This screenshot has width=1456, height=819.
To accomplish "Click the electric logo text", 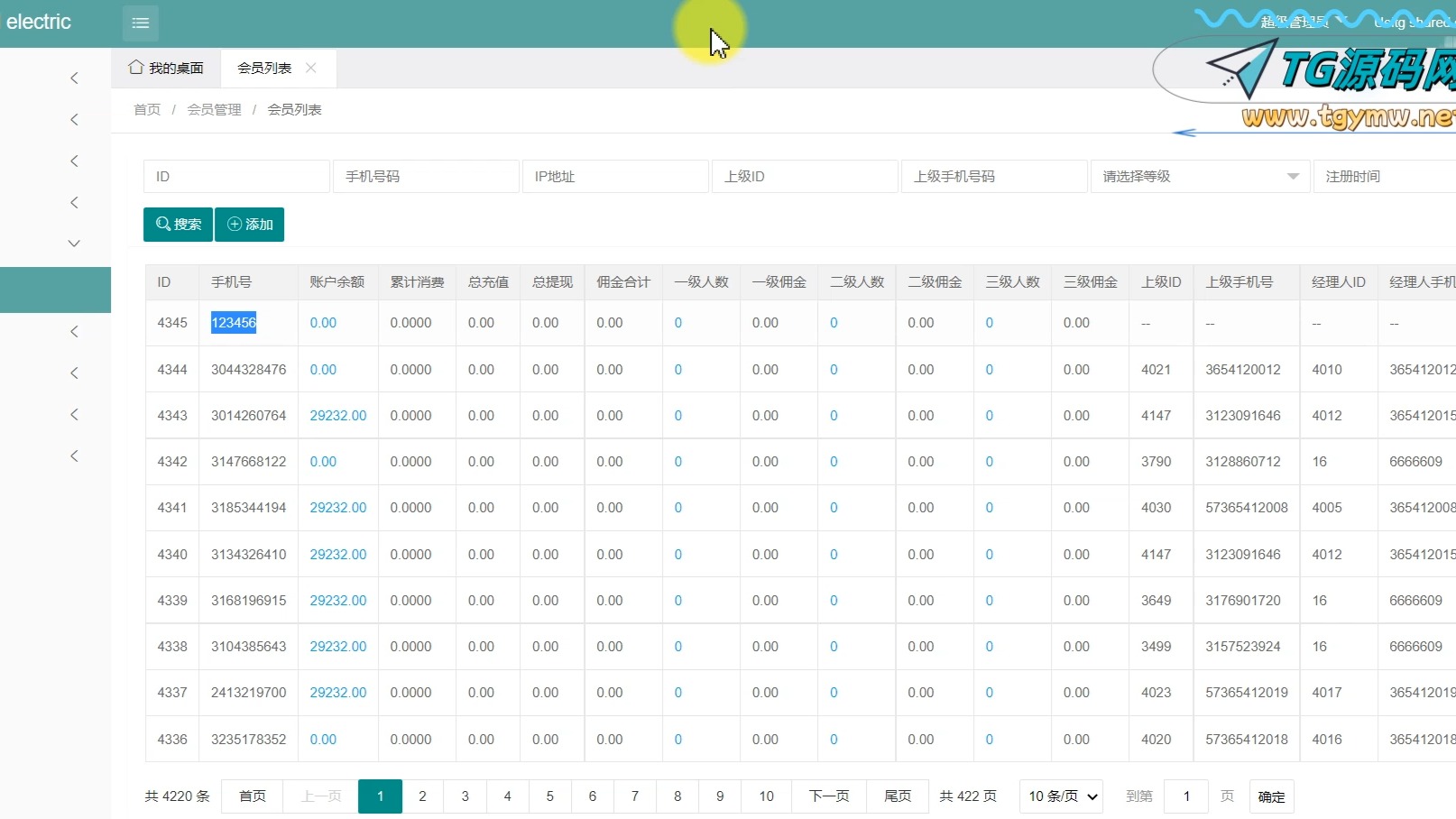I will point(39,22).
